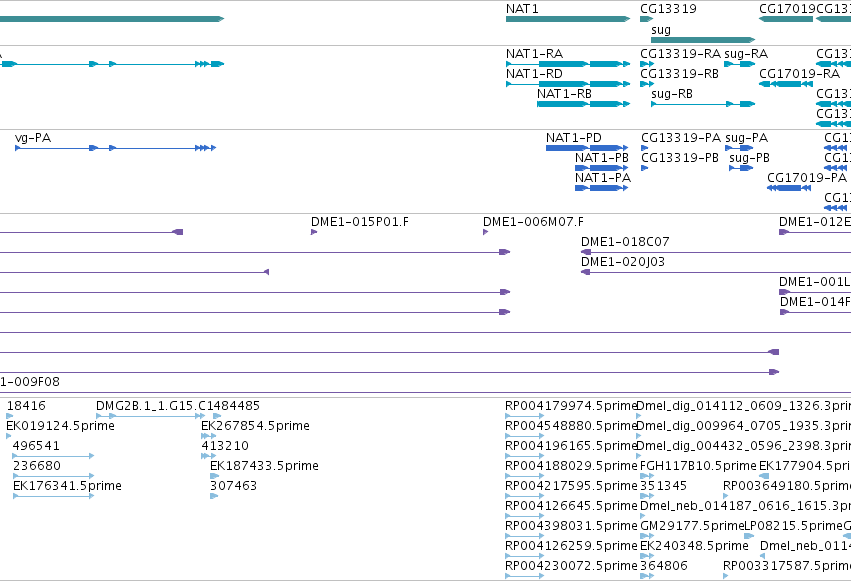Screen dimensions: 851x581
Task: Select the DME1-018C07 clone
Action: 716,252
